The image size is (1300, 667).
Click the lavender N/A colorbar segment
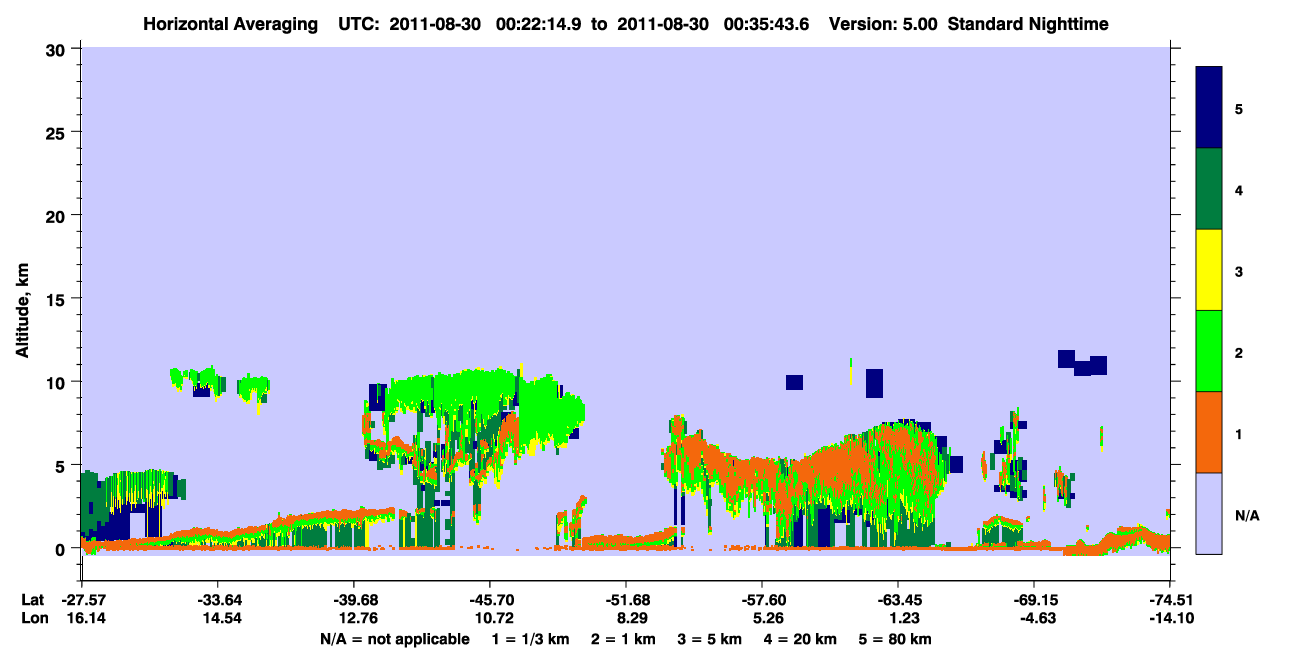(x=1209, y=513)
